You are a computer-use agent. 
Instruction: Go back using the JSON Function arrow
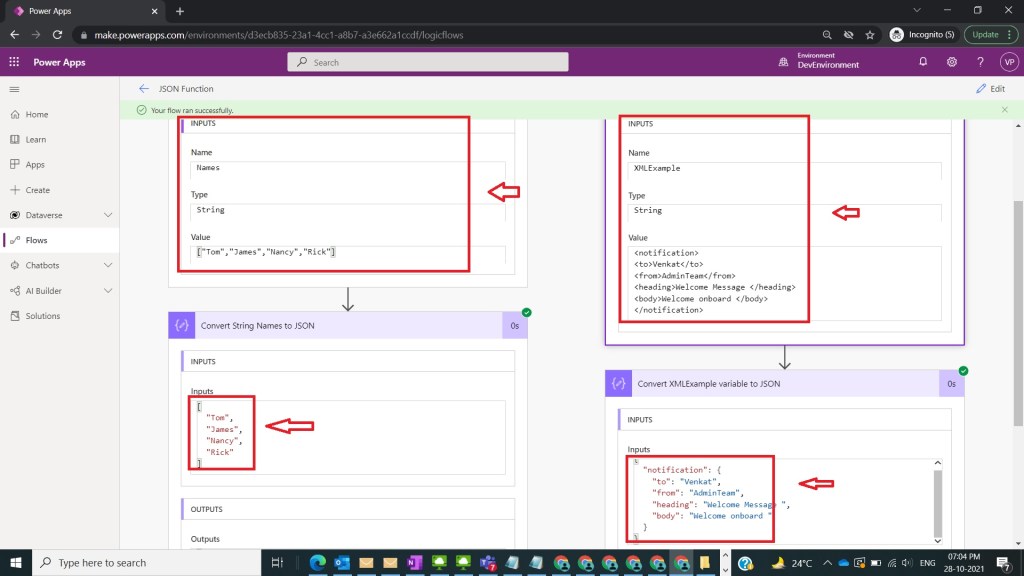pos(144,89)
